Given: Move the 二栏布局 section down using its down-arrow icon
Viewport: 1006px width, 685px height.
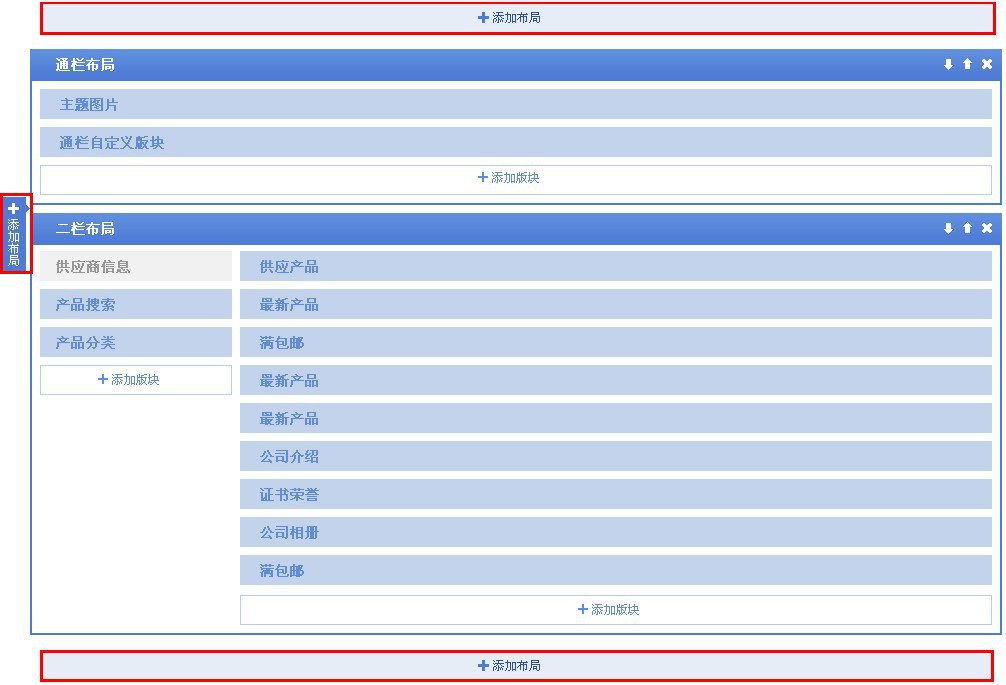Looking at the screenshot, I should tap(948, 228).
